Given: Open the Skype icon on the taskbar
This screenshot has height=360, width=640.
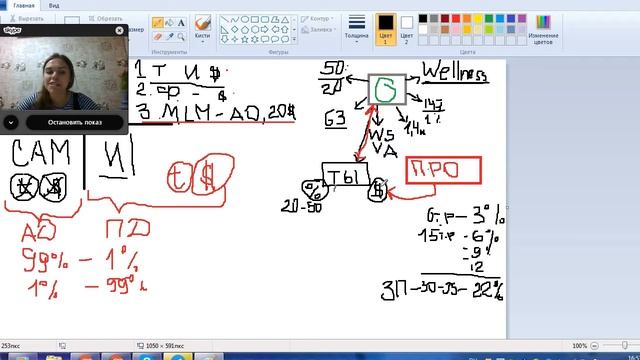Looking at the screenshot, I should click(x=146, y=357).
